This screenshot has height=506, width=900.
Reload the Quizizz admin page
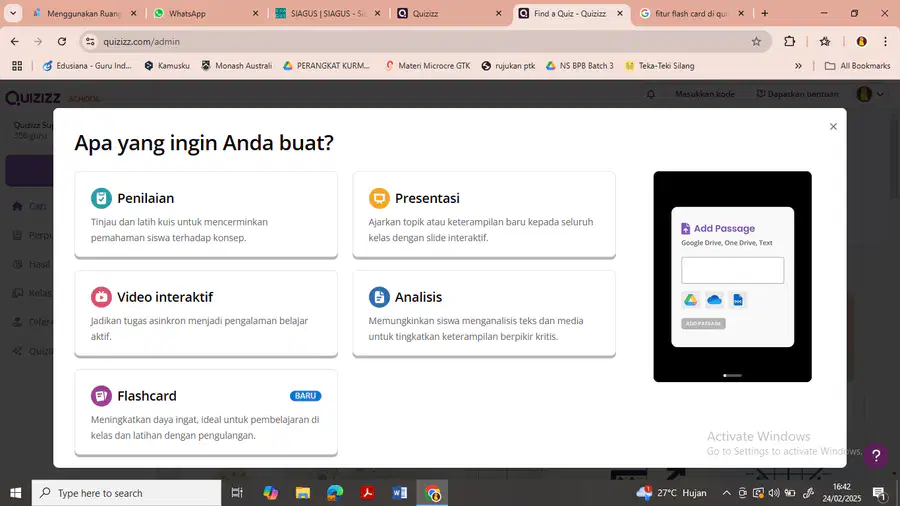coord(62,41)
